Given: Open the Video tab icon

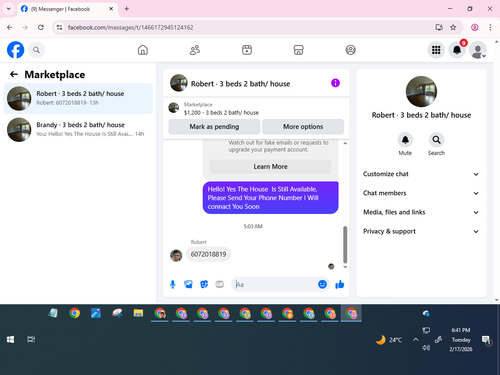Looking at the screenshot, I should point(247,50).
